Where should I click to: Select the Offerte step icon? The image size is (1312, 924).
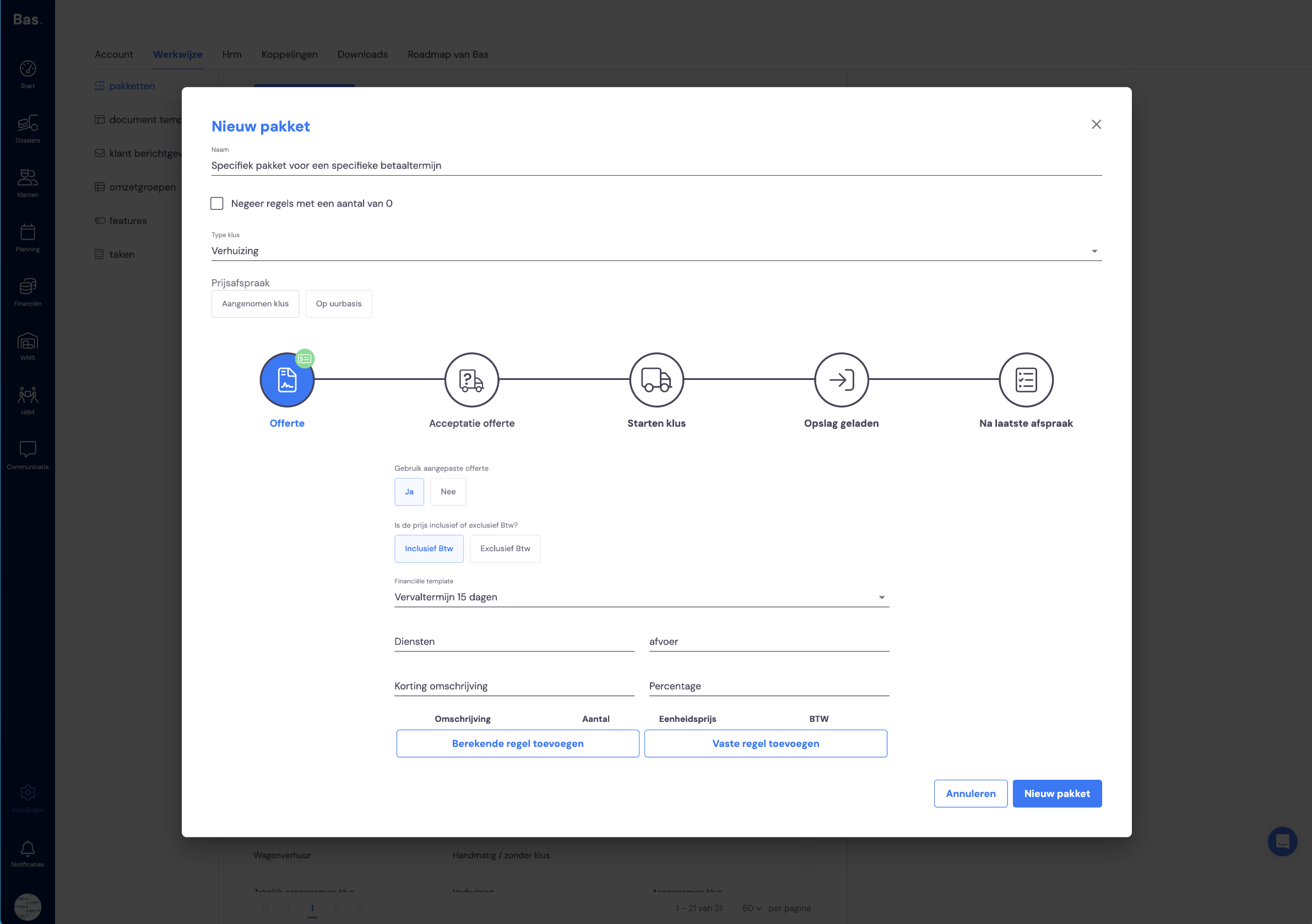(x=287, y=379)
